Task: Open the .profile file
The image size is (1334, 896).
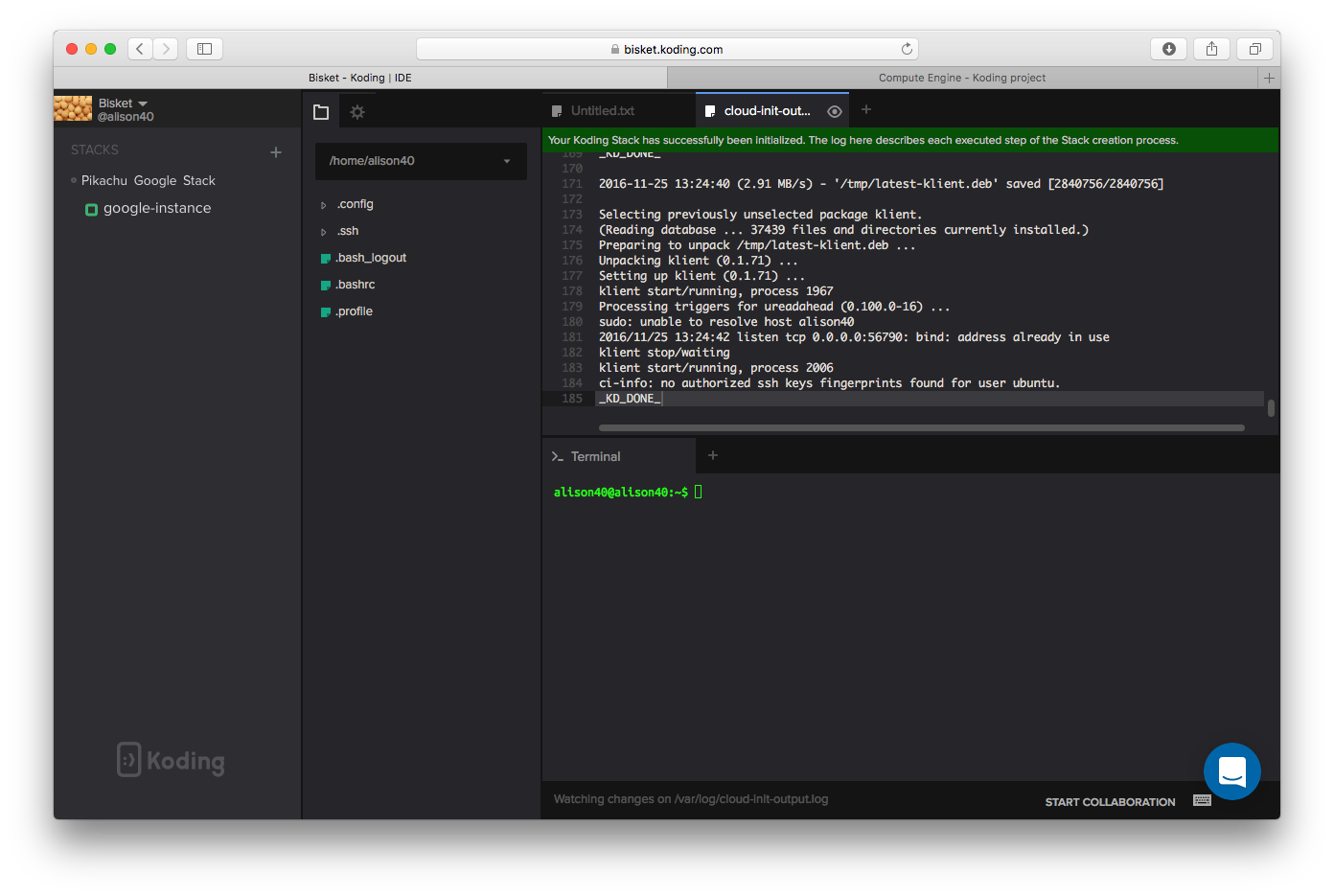Action: 354,311
